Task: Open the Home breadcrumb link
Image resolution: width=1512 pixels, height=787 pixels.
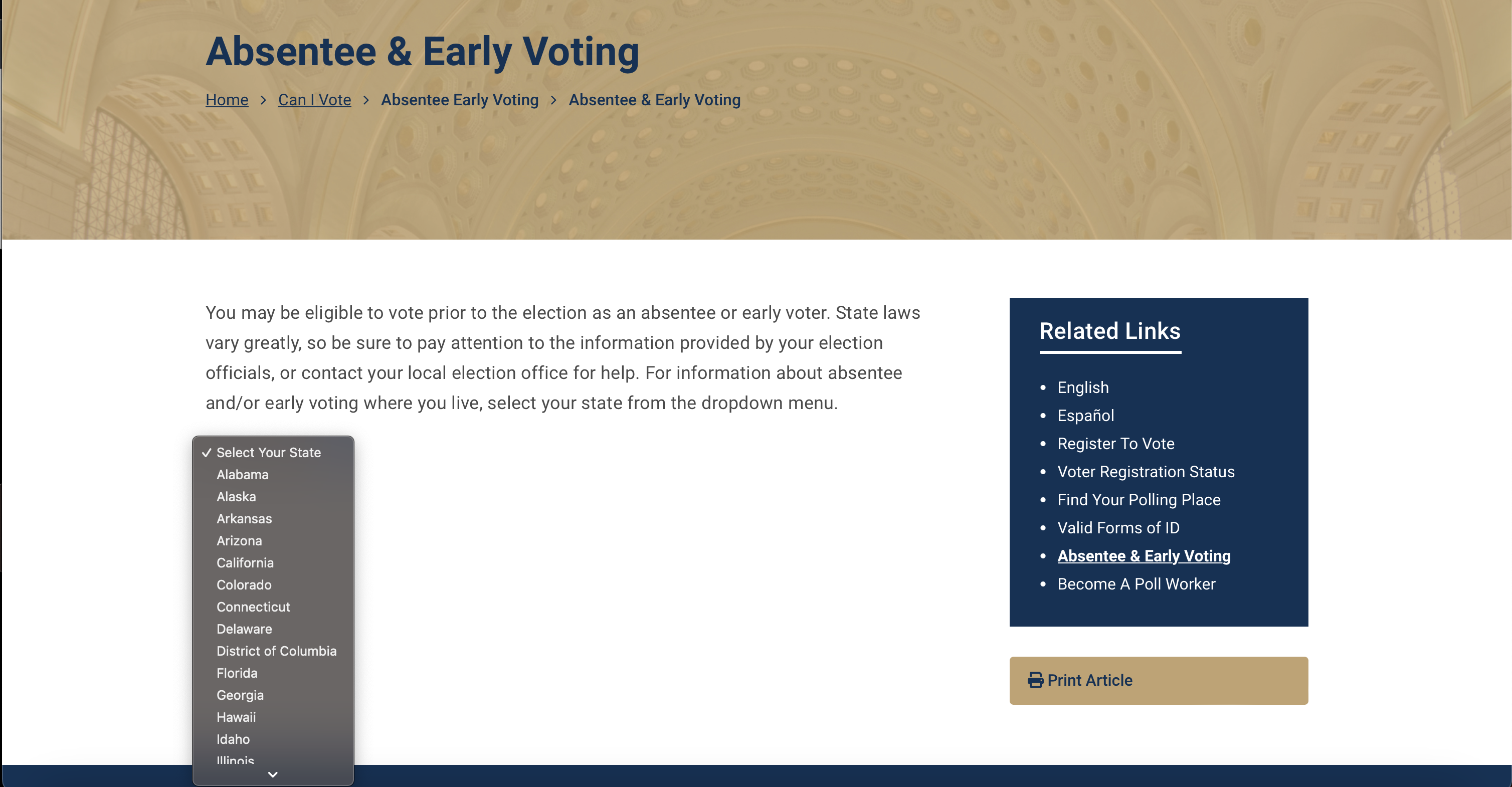Action: point(227,100)
